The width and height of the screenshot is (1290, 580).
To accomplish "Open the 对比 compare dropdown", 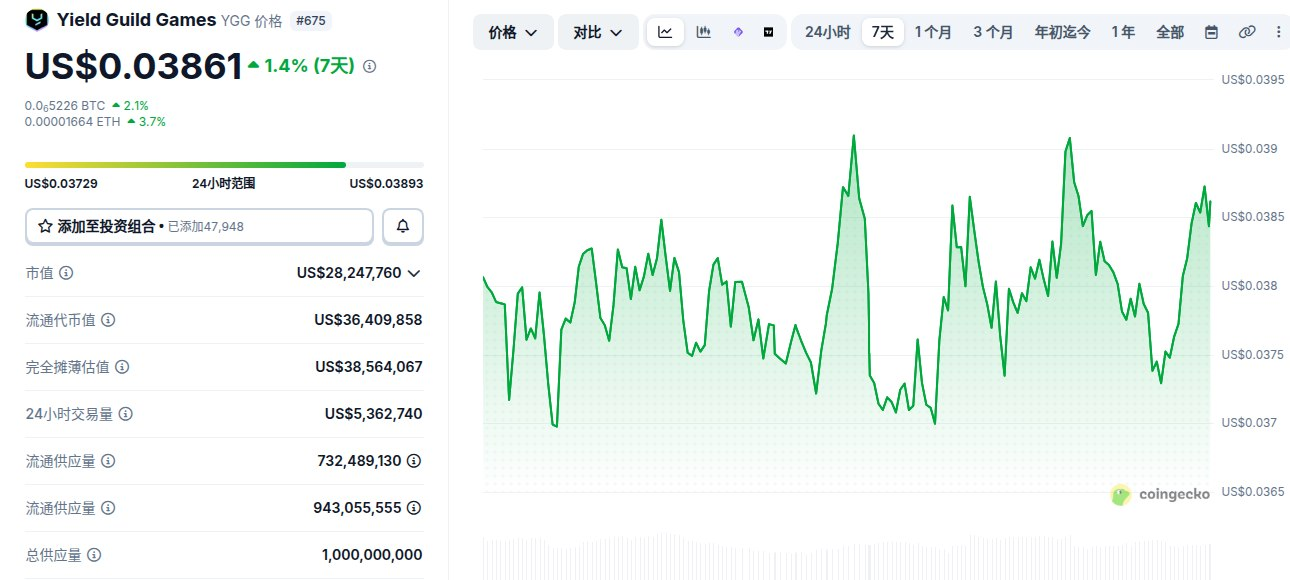I will pos(598,32).
